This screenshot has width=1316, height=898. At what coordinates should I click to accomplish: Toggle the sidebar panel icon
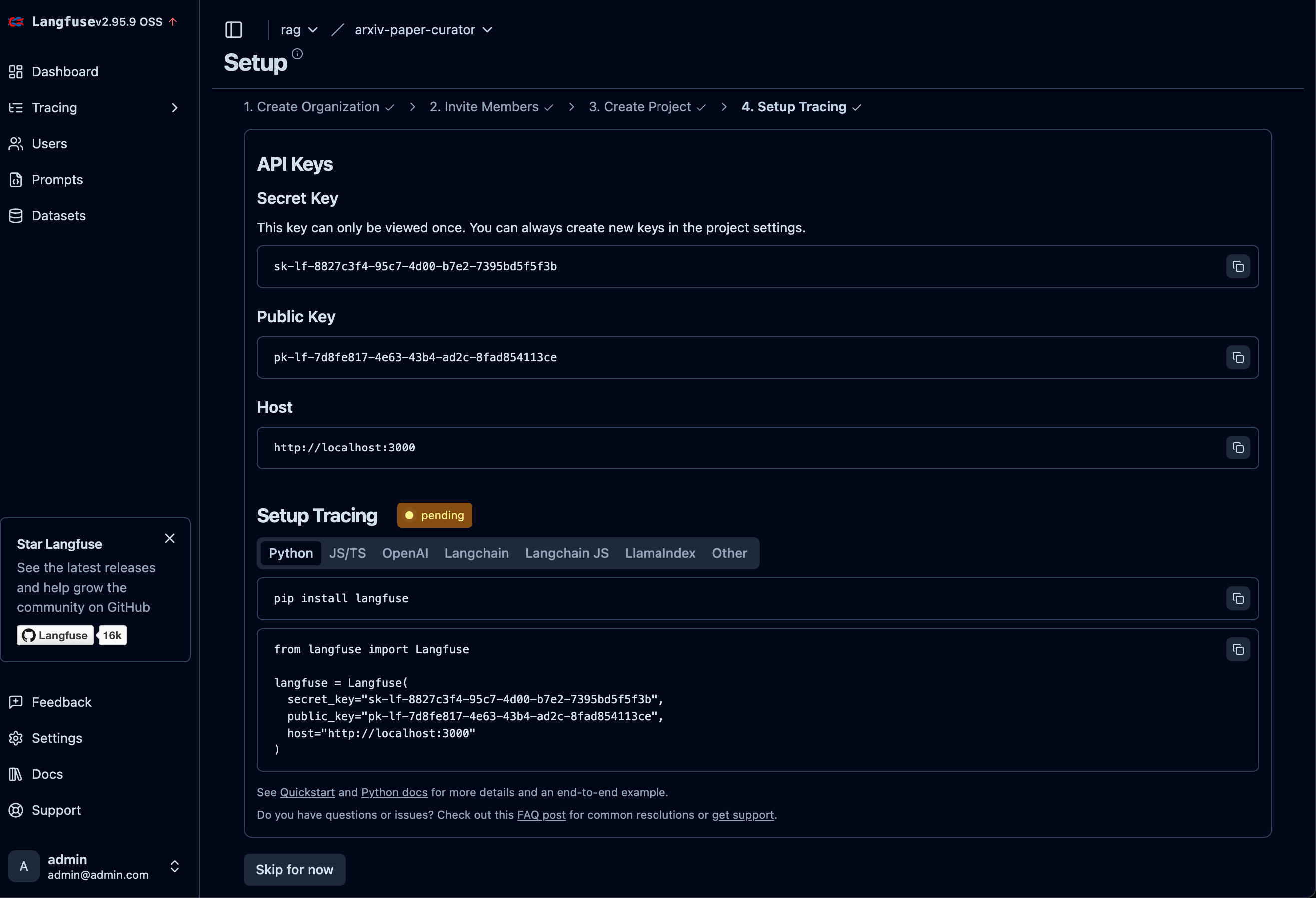[x=233, y=30]
